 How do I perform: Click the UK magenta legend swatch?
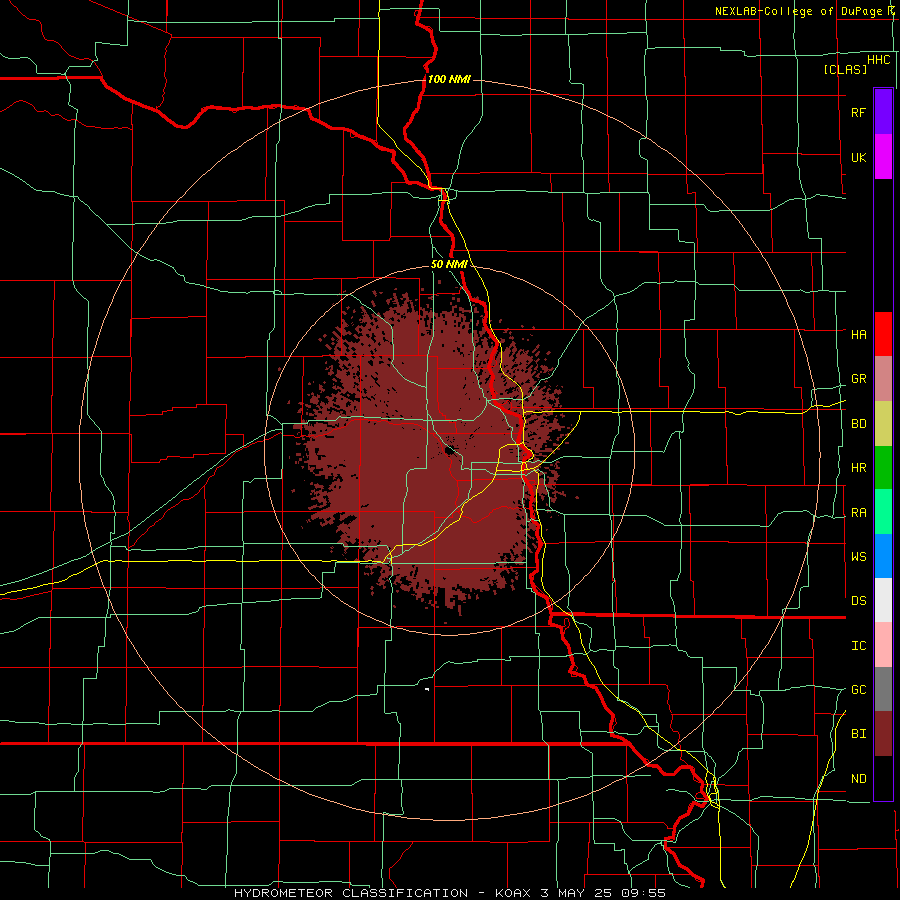tap(883, 157)
